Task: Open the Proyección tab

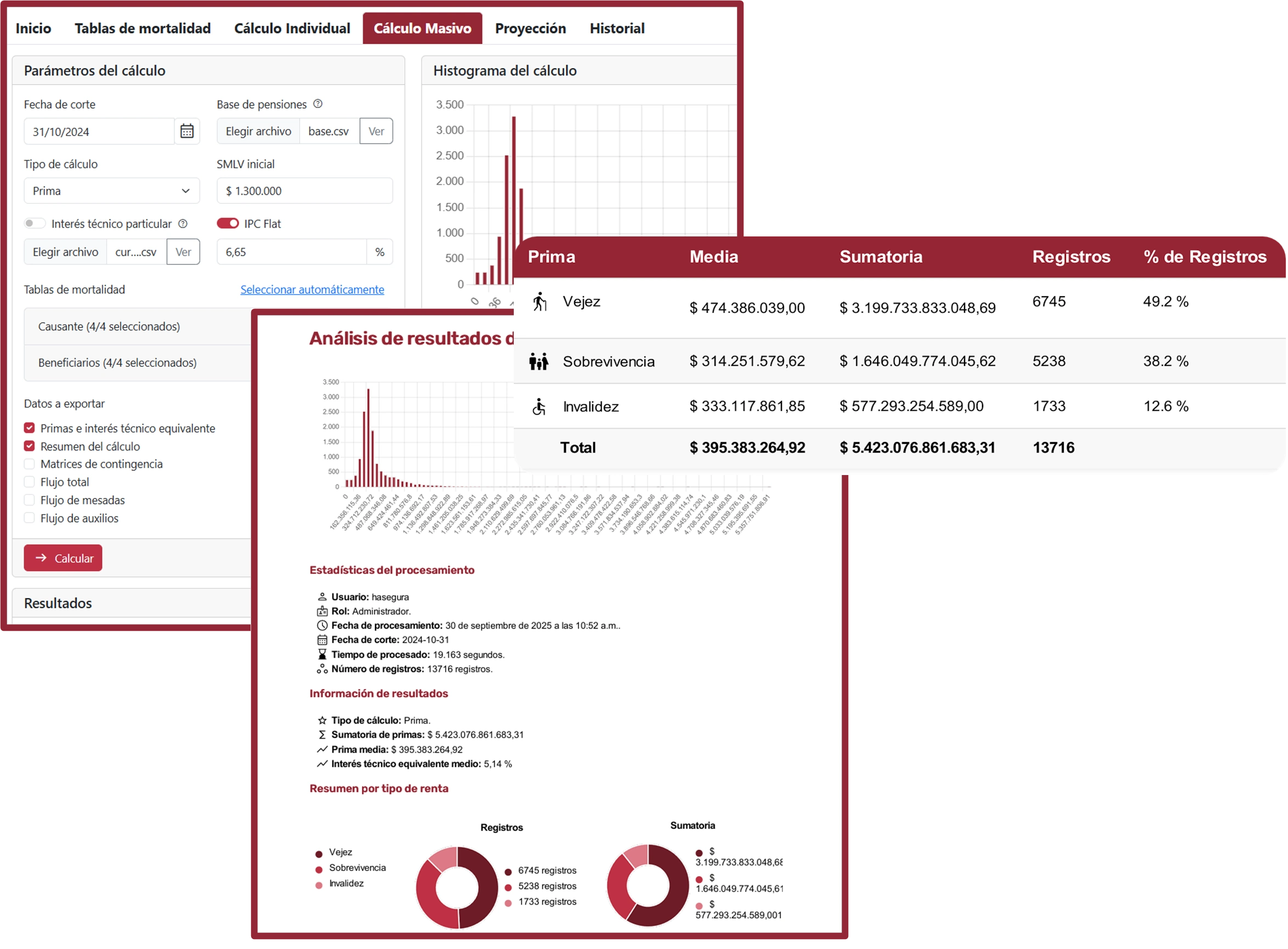Action: click(x=531, y=28)
